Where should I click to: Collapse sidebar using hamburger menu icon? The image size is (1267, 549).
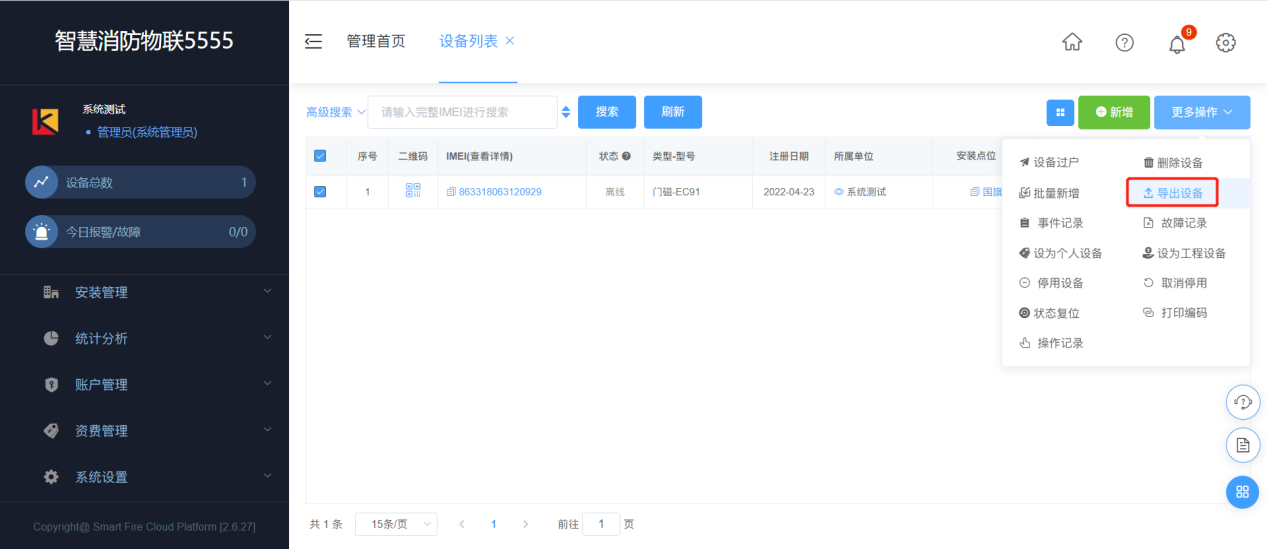click(314, 41)
